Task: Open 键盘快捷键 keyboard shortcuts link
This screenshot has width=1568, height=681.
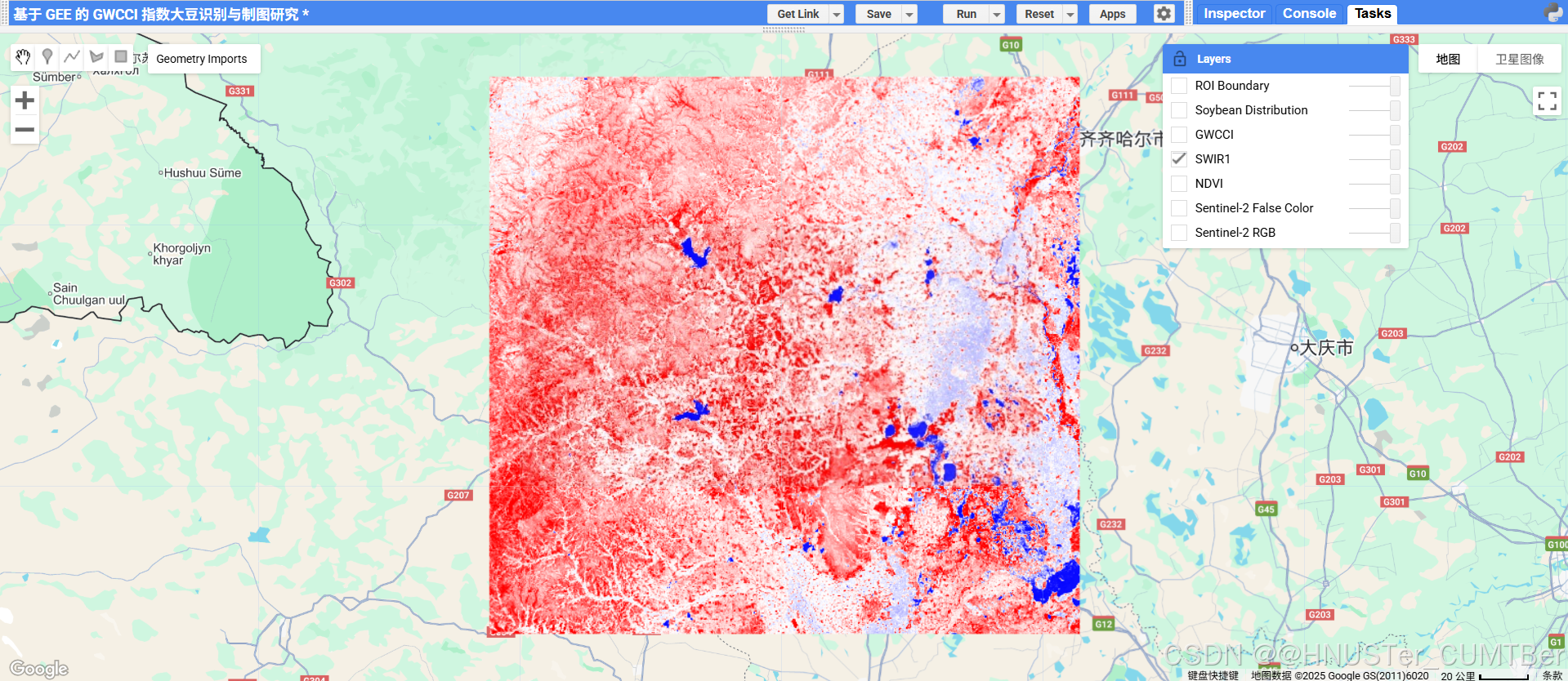Action: [1213, 675]
